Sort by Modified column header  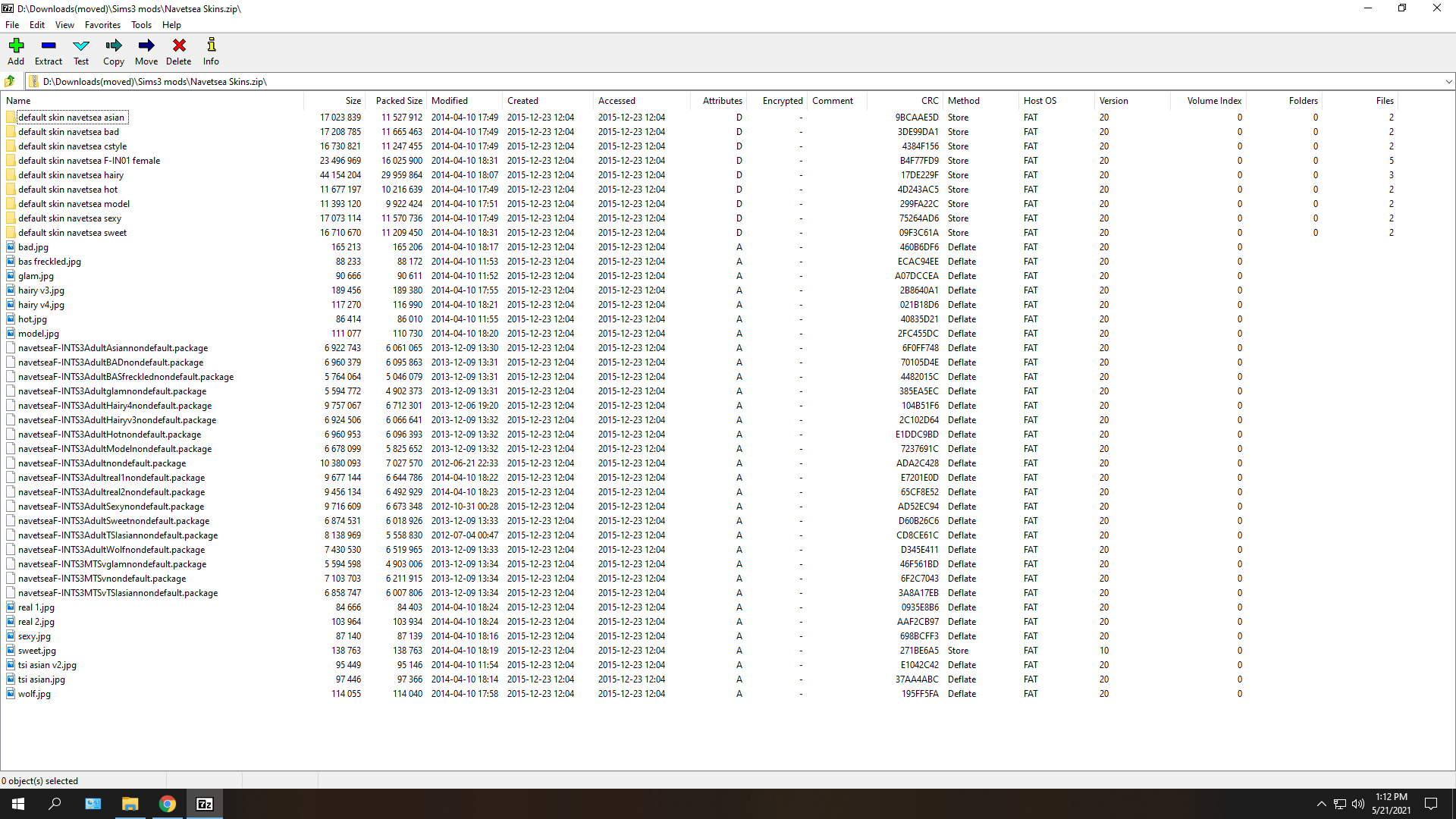click(x=464, y=101)
